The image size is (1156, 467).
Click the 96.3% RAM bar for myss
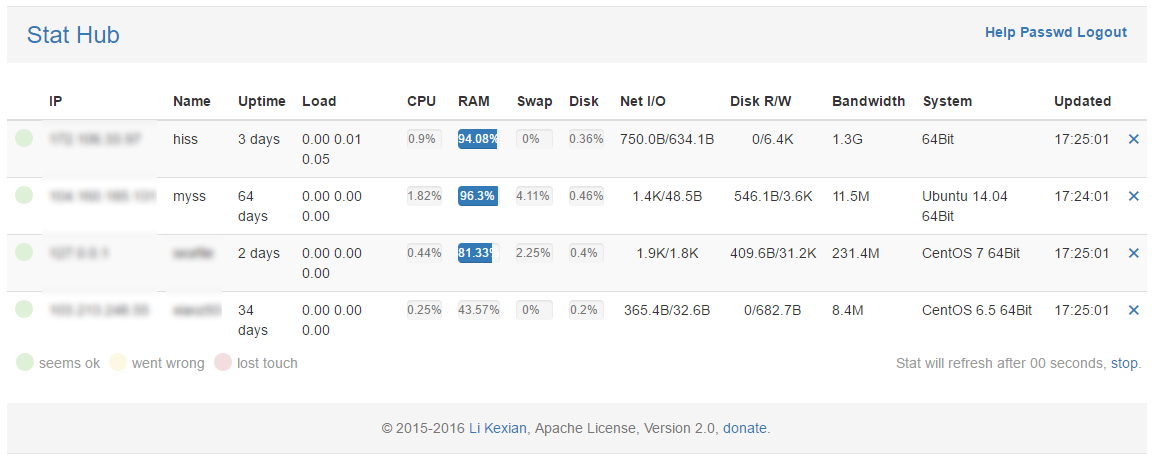click(477, 196)
